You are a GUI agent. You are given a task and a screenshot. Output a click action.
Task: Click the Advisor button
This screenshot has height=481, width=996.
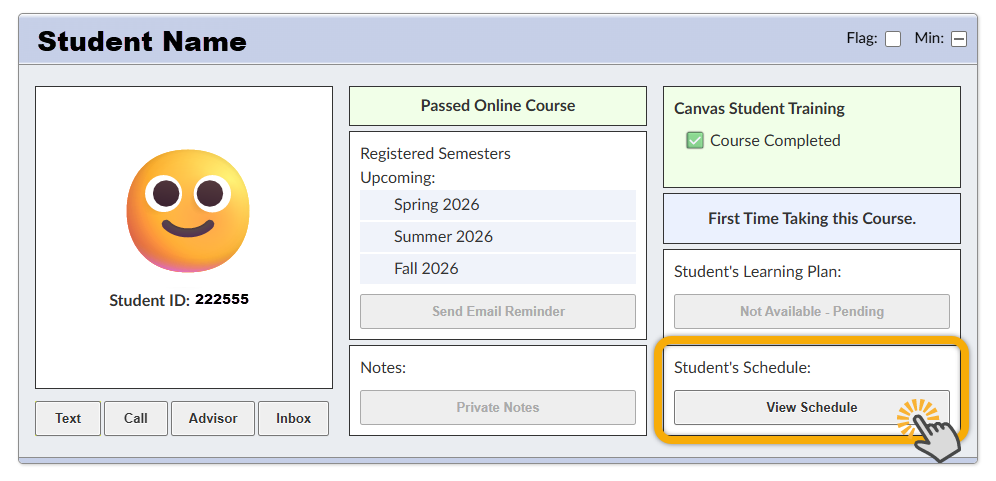(x=213, y=418)
